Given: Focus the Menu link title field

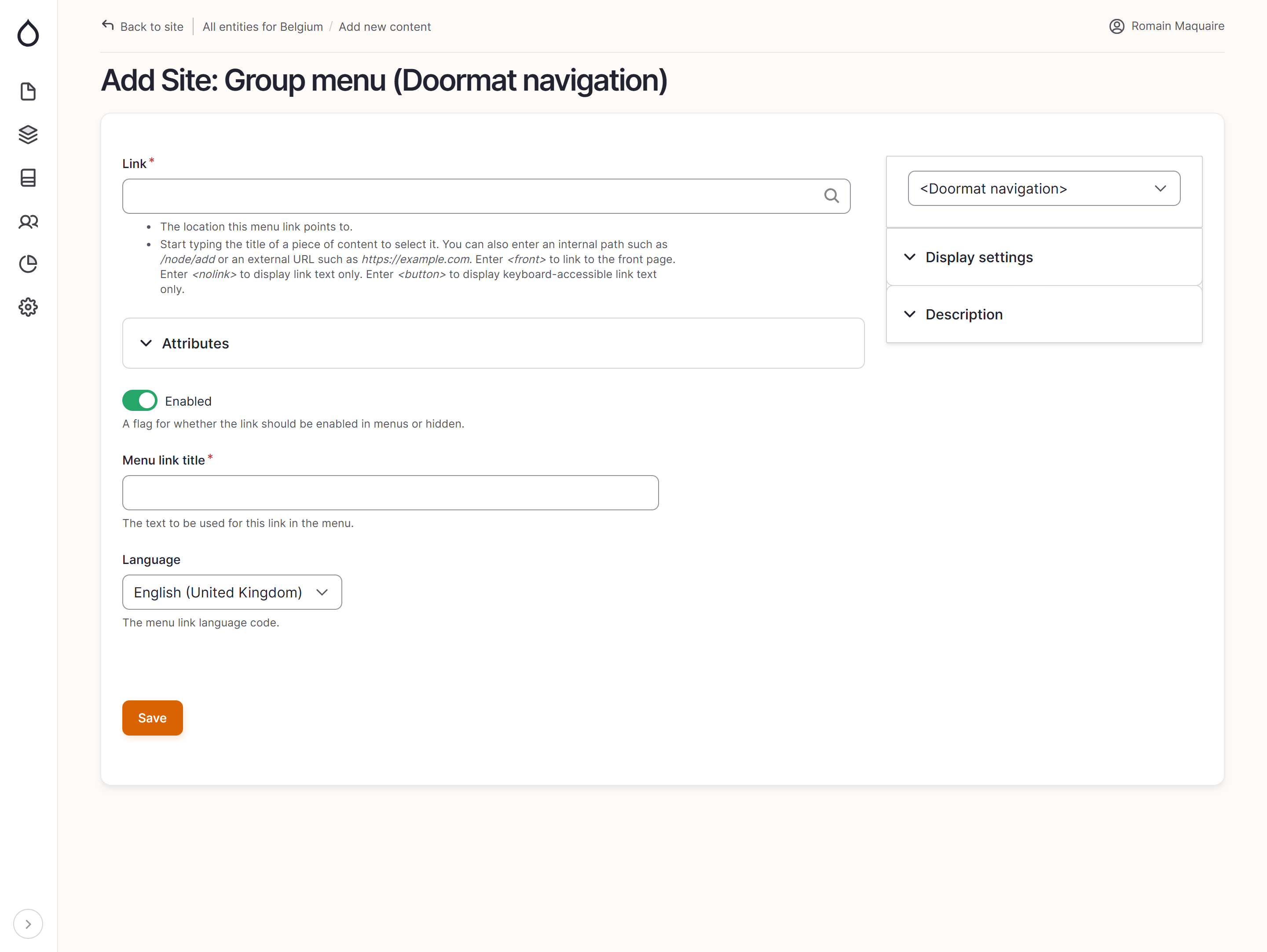Looking at the screenshot, I should [391, 493].
